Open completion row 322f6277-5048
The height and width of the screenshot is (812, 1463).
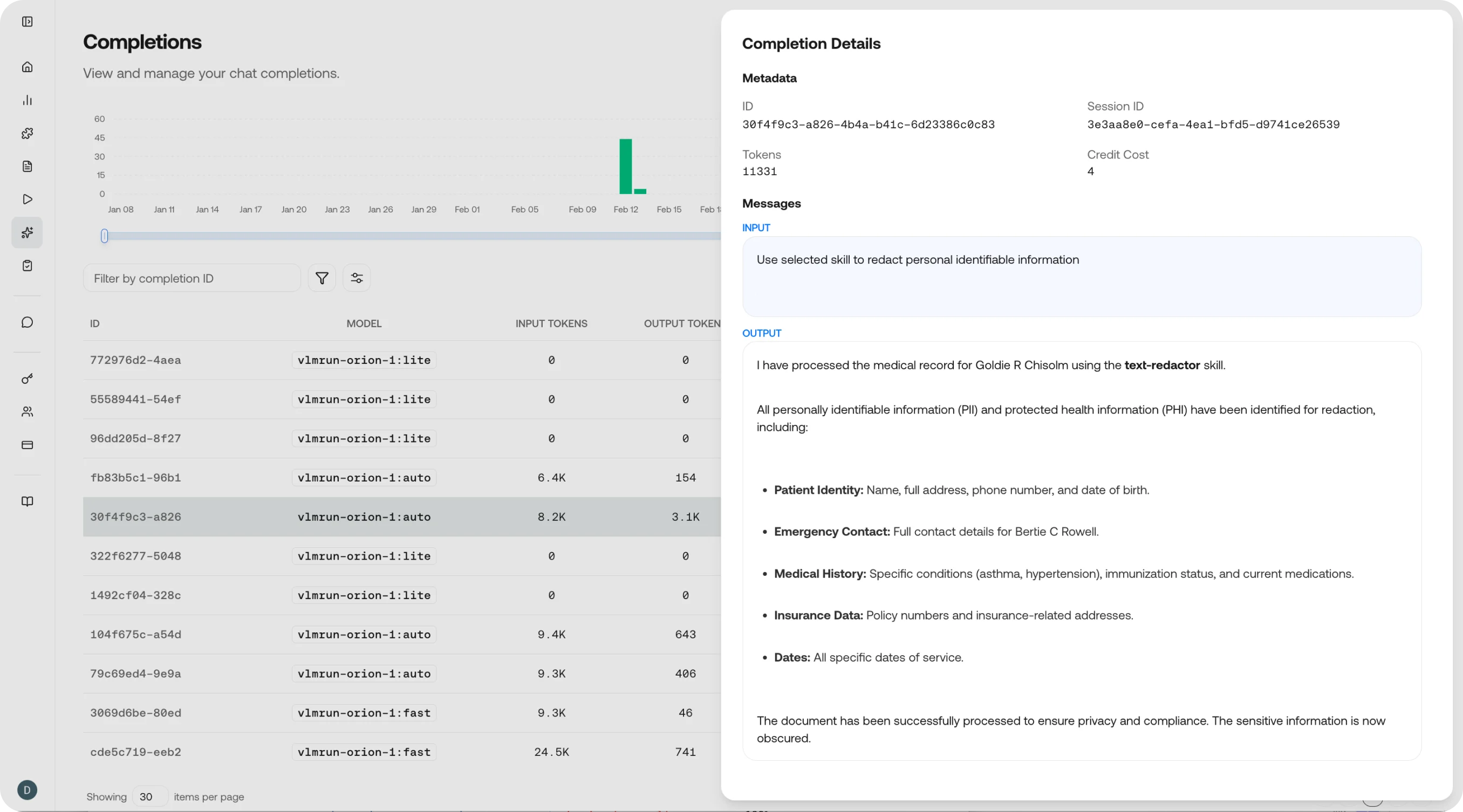[402, 556]
